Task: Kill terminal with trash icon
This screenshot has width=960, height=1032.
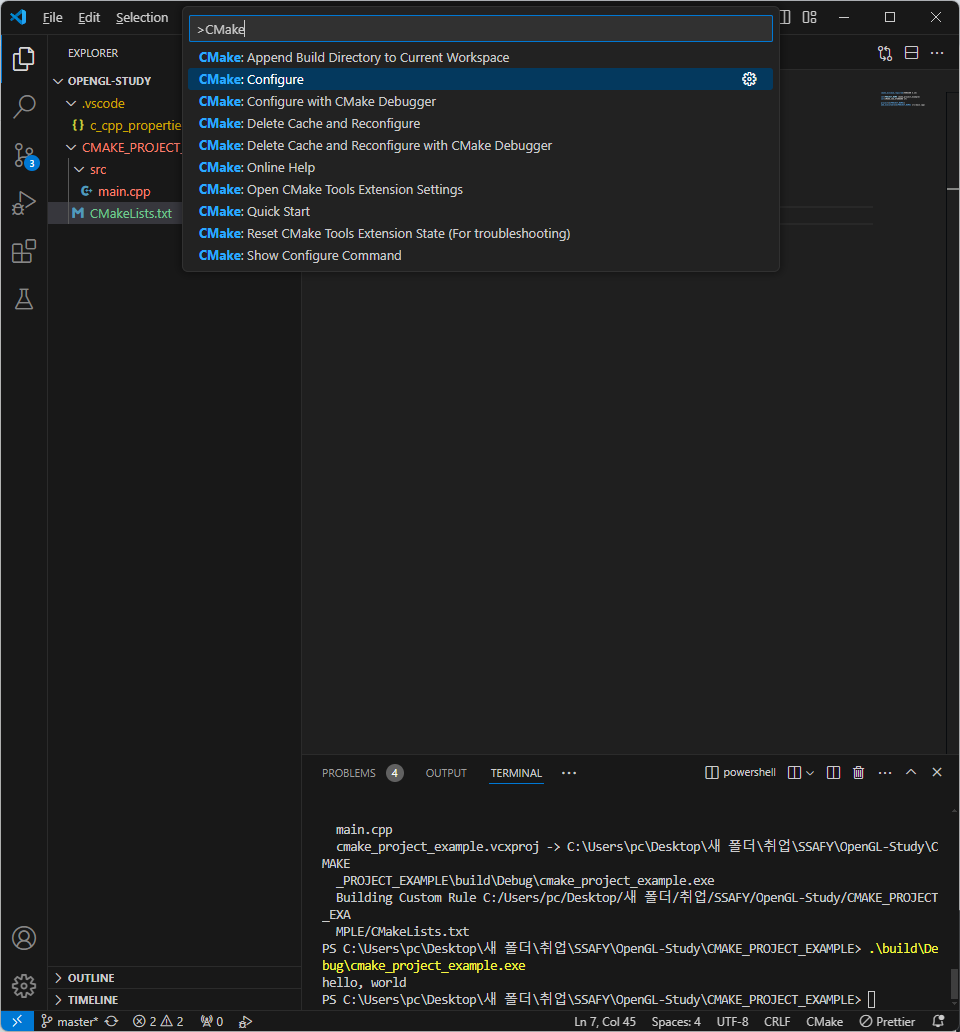Action: [858, 773]
